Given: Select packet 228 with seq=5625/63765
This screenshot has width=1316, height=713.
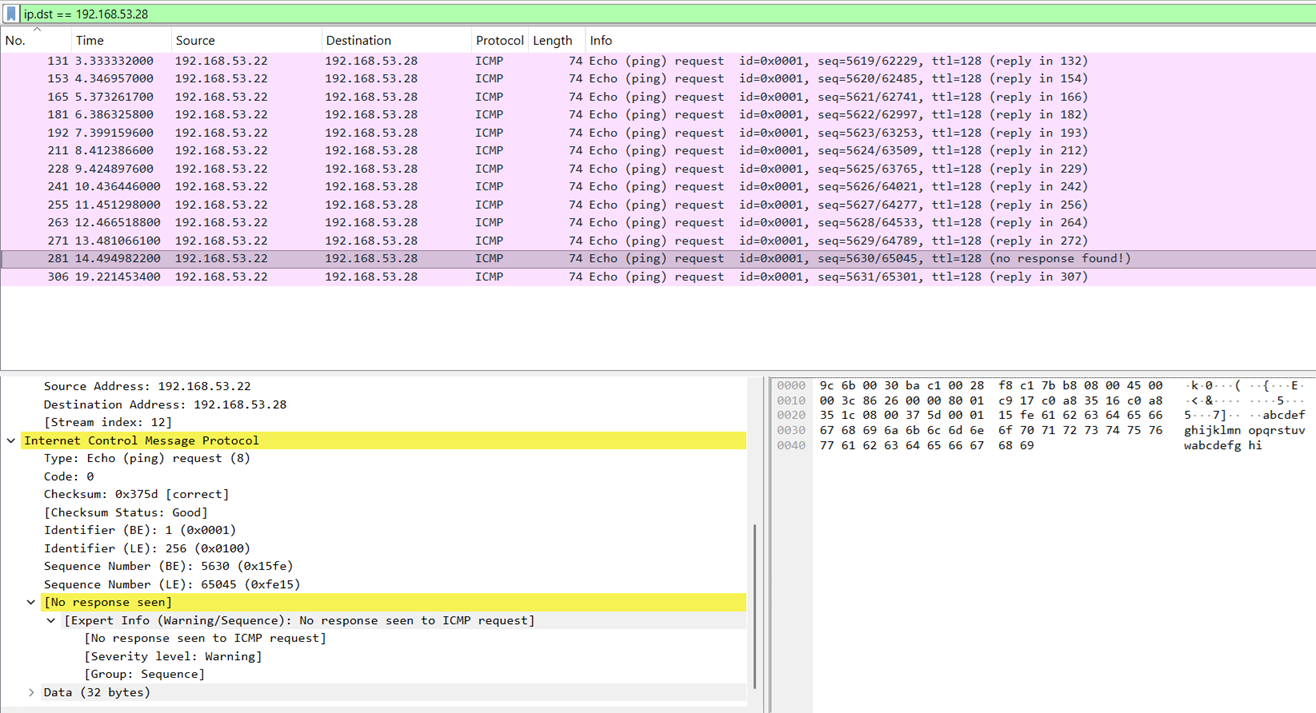Looking at the screenshot, I should pos(658,169).
